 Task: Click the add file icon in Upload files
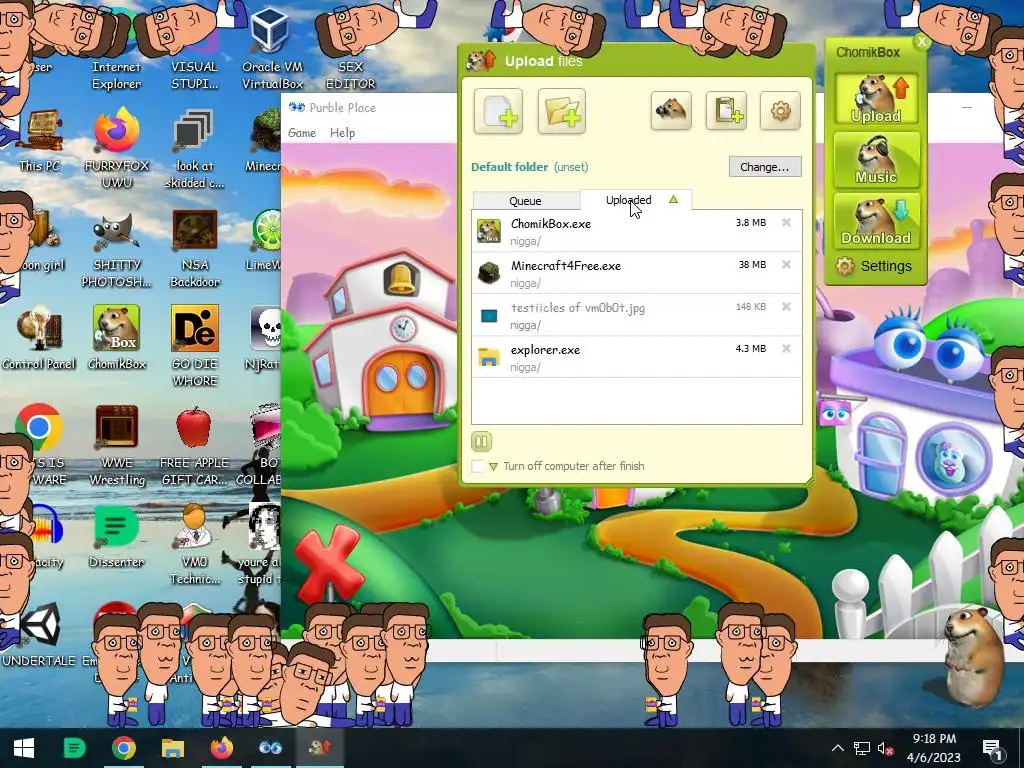pos(498,111)
